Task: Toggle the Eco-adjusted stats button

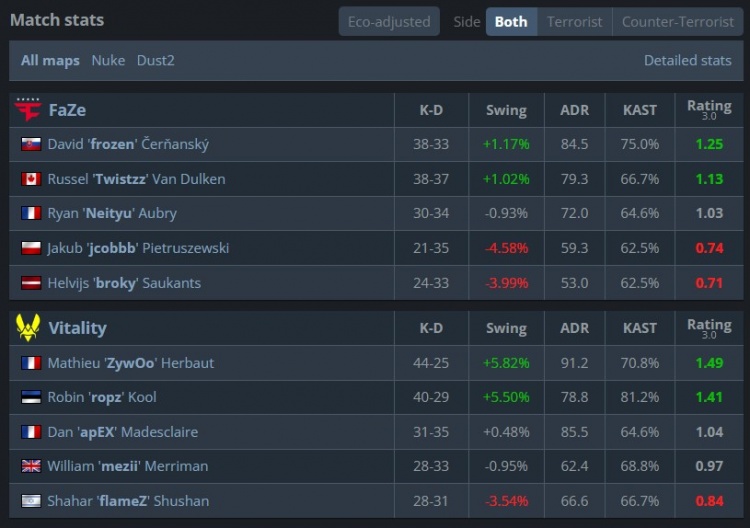Action: [x=389, y=22]
